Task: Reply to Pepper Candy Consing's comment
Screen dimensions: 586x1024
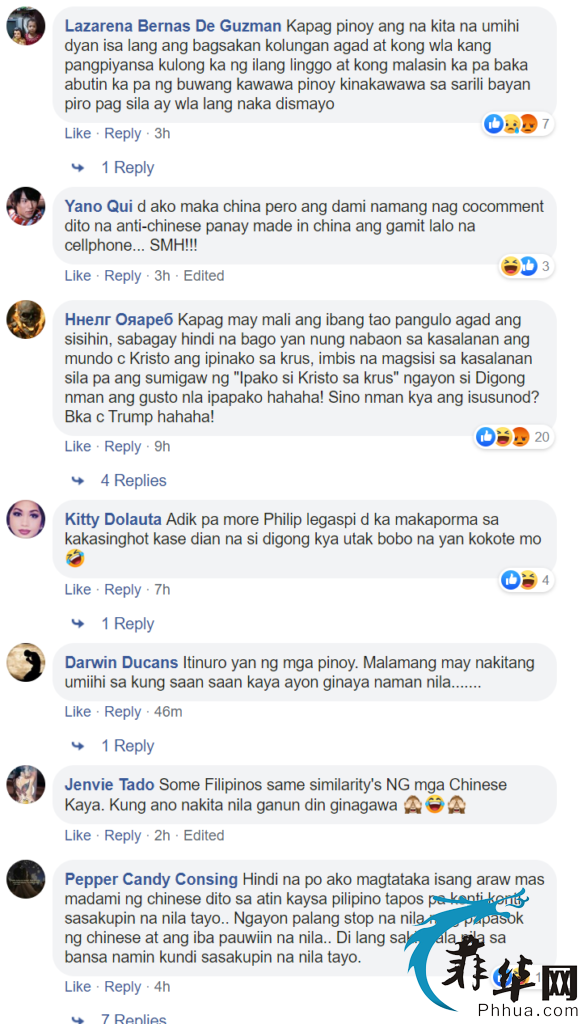Action: (123, 987)
